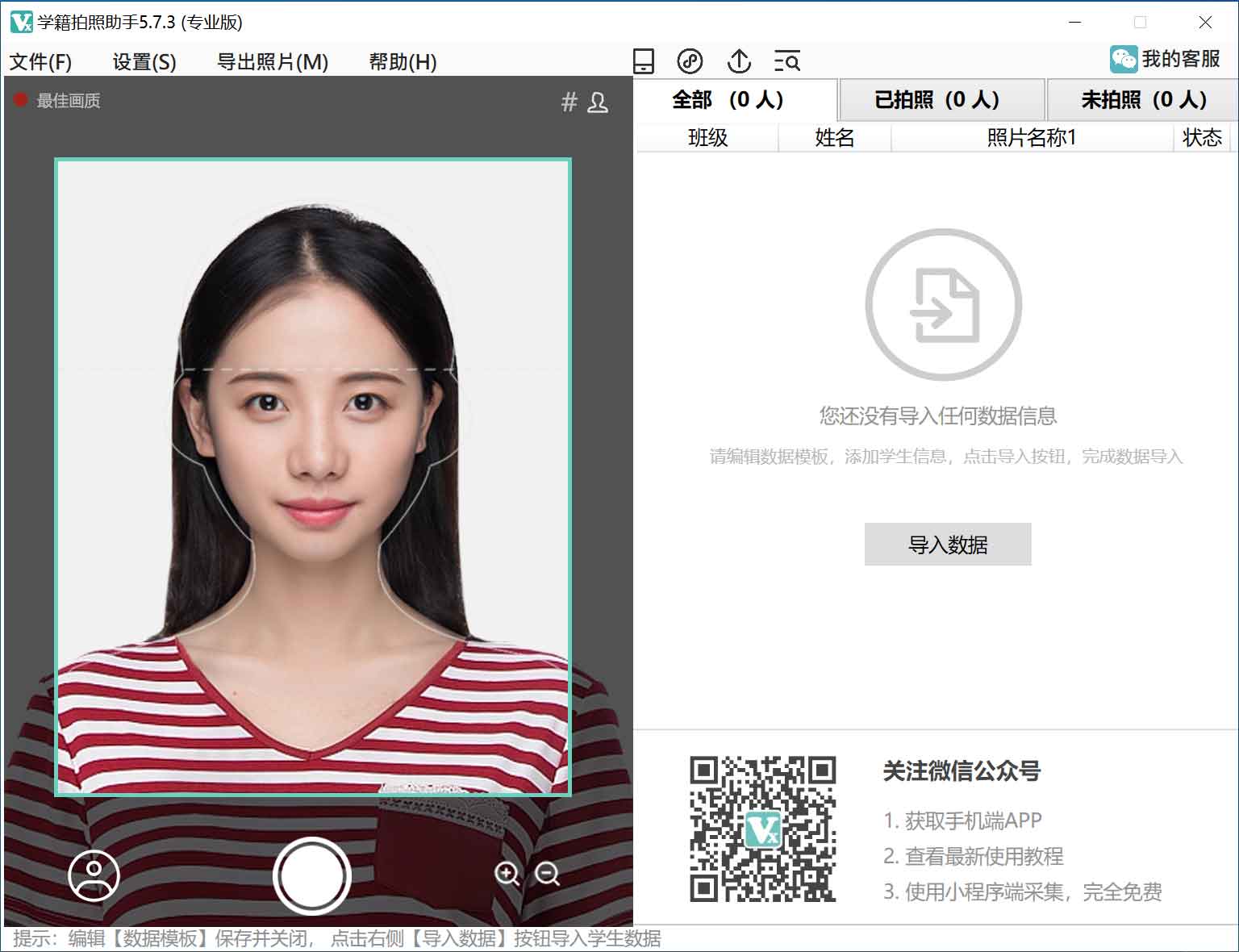1239x952 pixels.
Task: Open the 导出照片(M) menu
Action: pyautogui.click(x=273, y=61)
